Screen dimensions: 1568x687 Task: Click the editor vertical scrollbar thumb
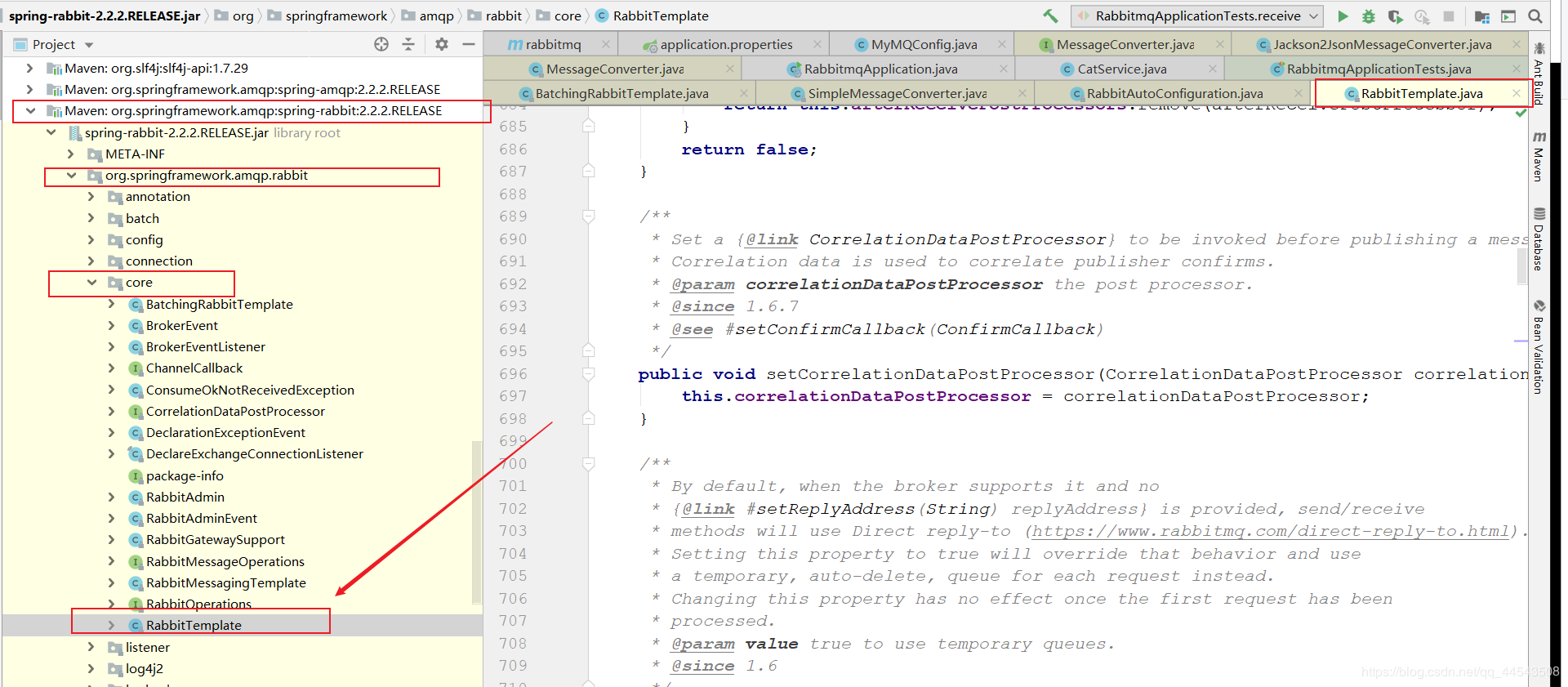[1522, 265]
